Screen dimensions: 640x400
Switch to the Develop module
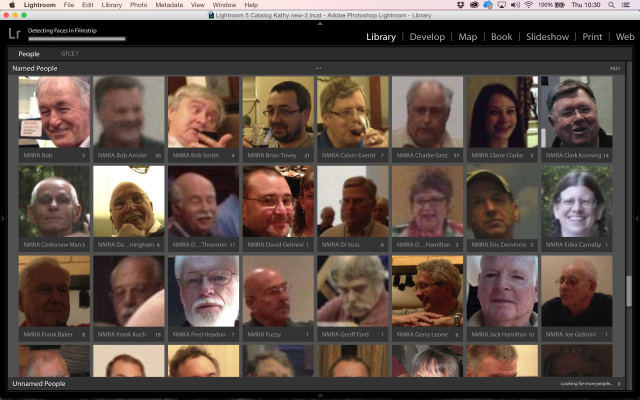(427, 37)
